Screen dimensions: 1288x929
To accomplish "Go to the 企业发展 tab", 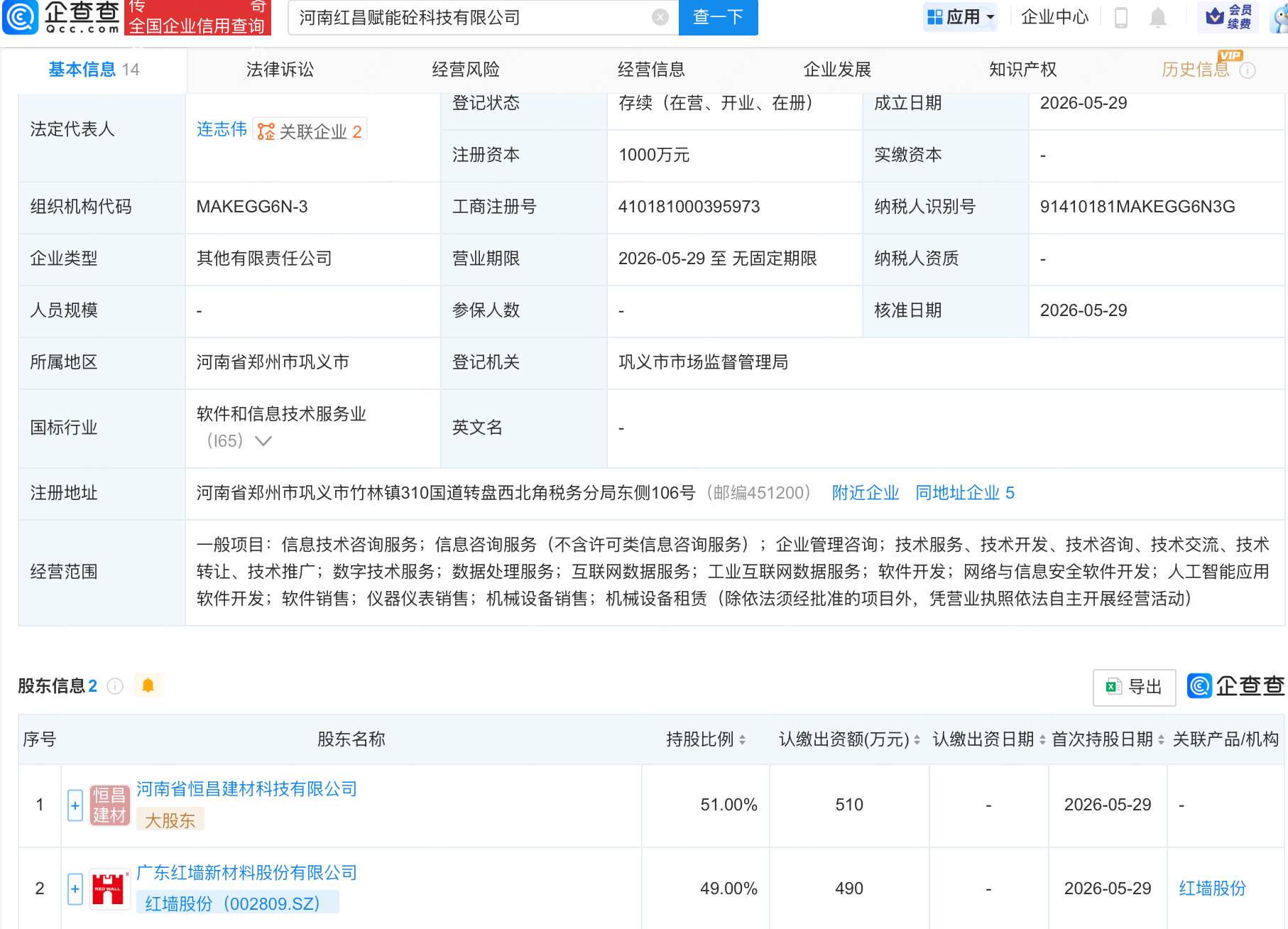I will click(837, 70).
